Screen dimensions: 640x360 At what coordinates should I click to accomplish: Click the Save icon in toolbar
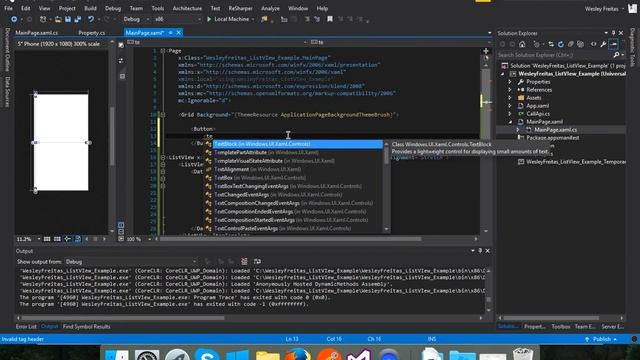pyautogui.click(x=68, y=19)
